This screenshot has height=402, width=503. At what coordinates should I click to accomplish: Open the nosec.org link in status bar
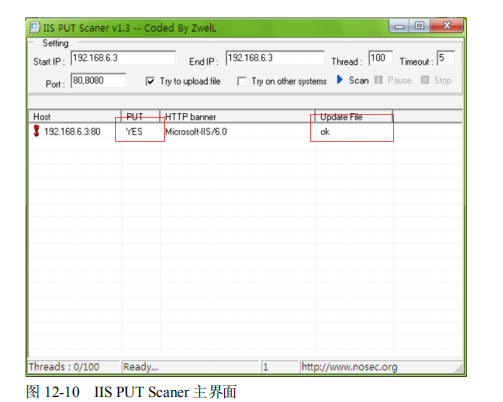click(349, 367)
